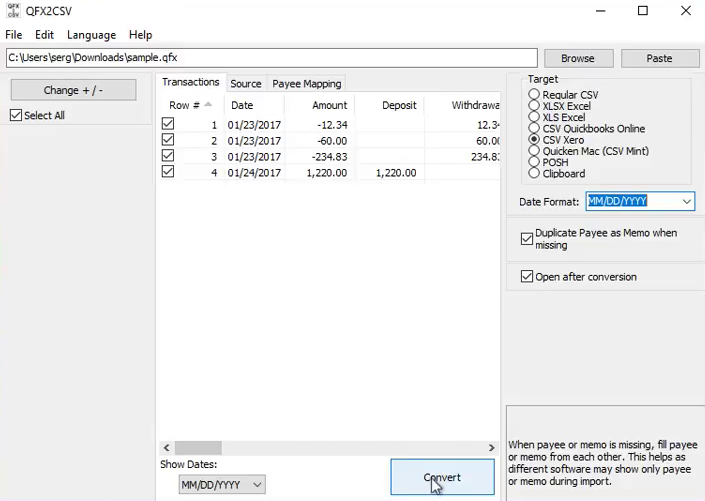Click the Browse button
Viewport: 705px width, 501px height.
(x=578, y=58)
